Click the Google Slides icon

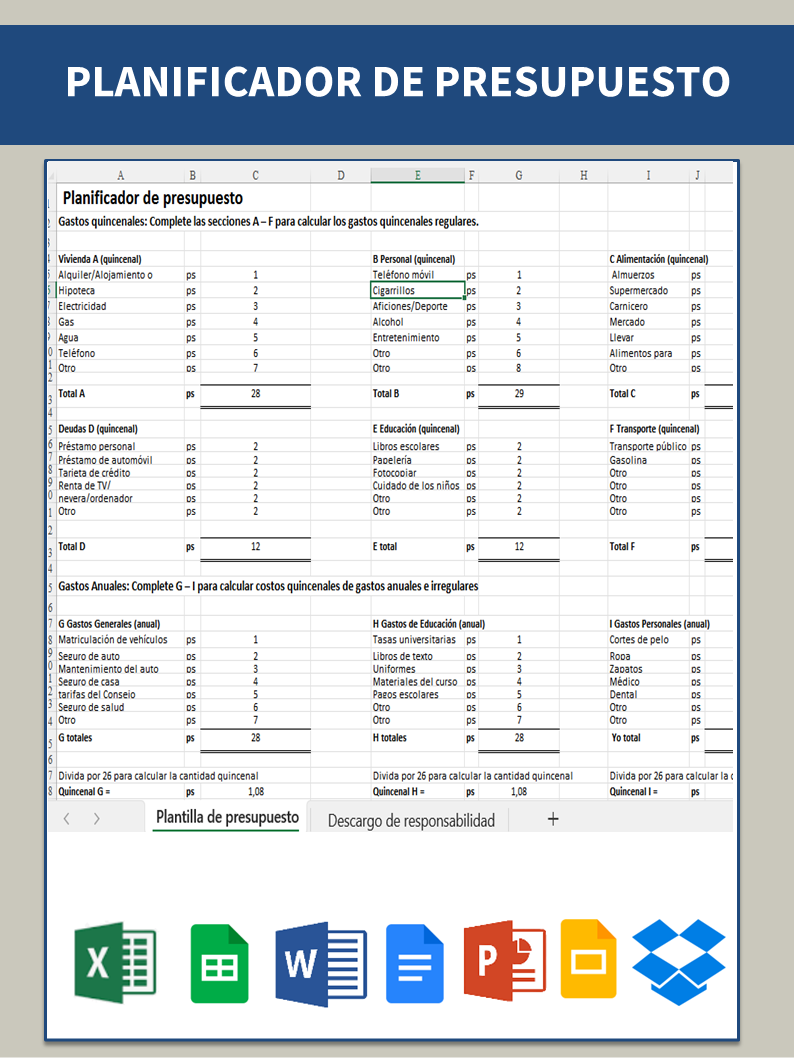pyautogui.click(x=589, y=958)
